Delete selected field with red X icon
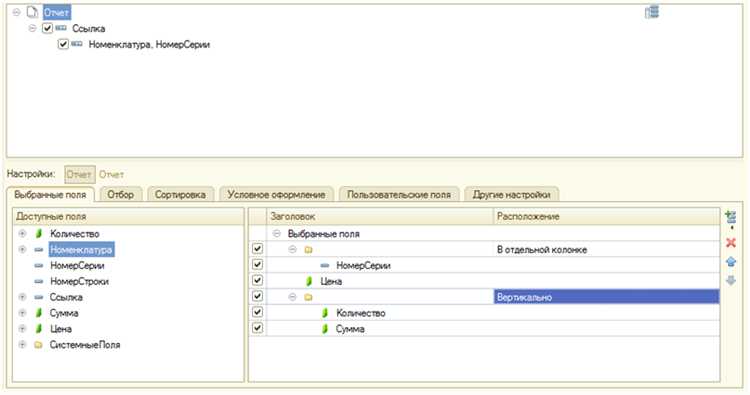This screenshot has width=750, height=395. [x=730, y=242]
